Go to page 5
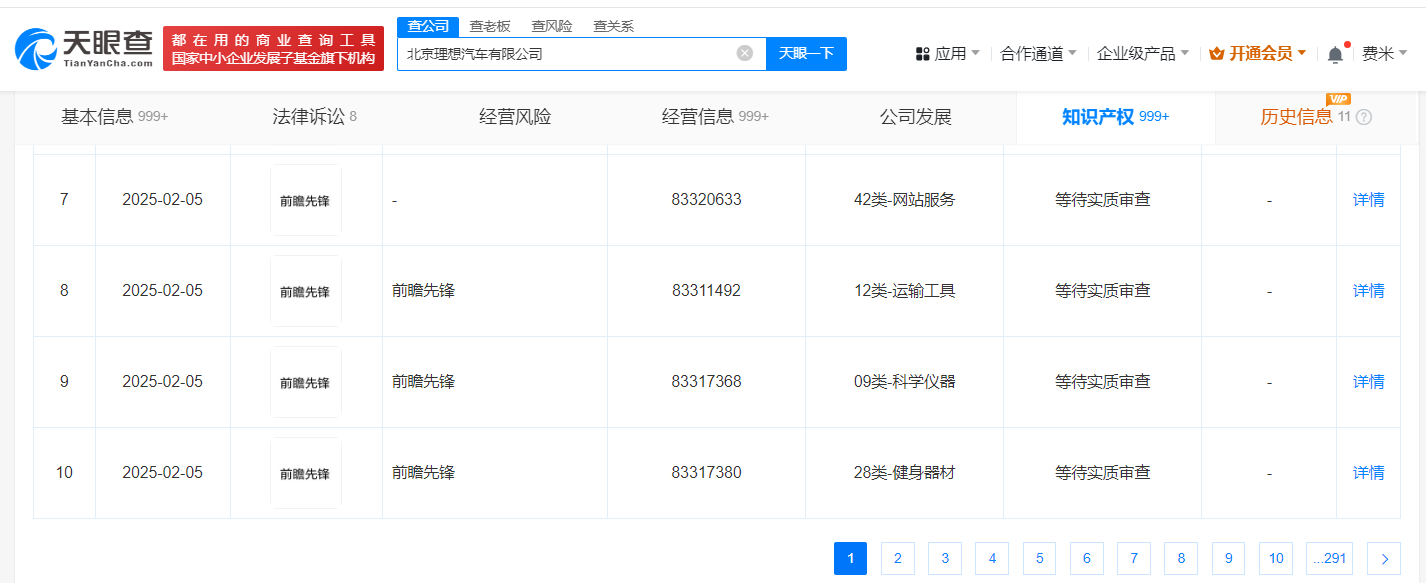Image resolution: width=1426 pixels, height=583 pixels. coord(1039,559)
